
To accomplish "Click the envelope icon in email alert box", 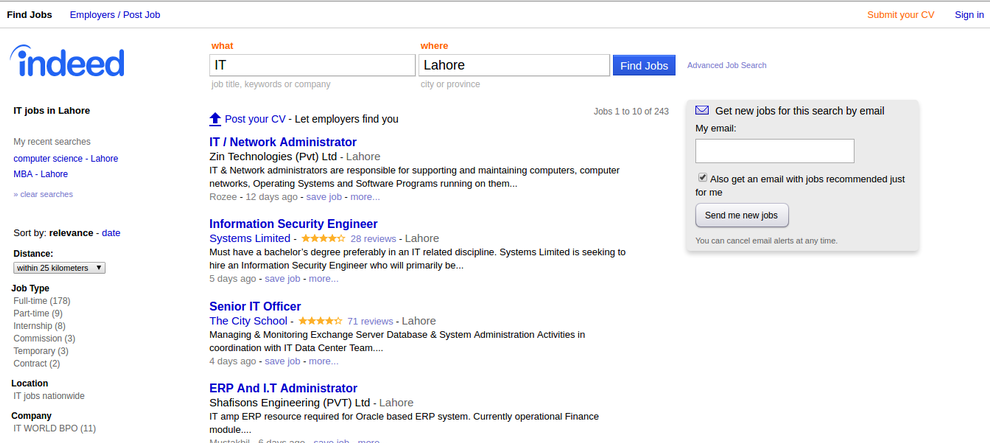I will [702, 110].
